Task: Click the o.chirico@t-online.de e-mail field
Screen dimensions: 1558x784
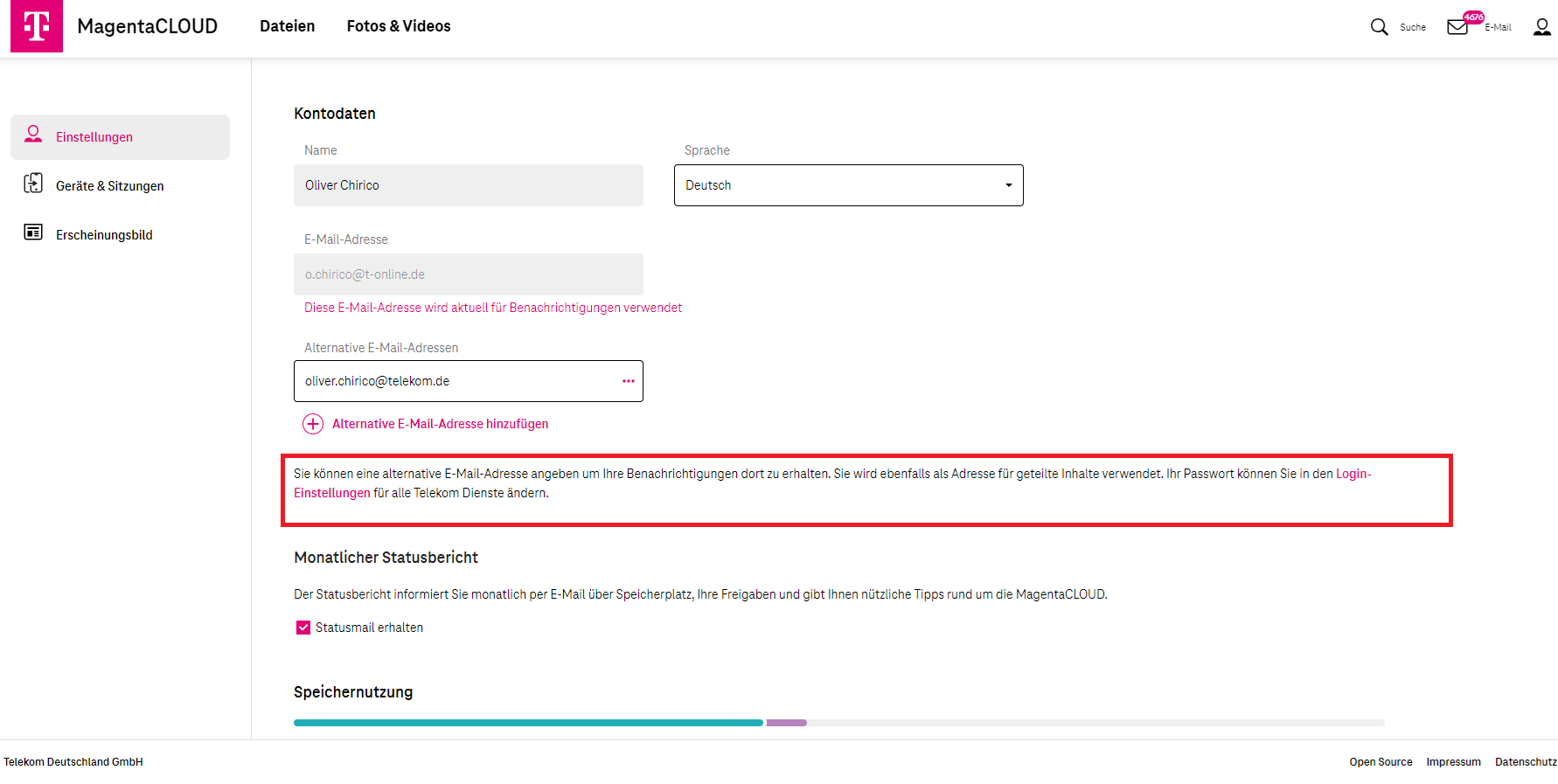Action: [469, 274]
